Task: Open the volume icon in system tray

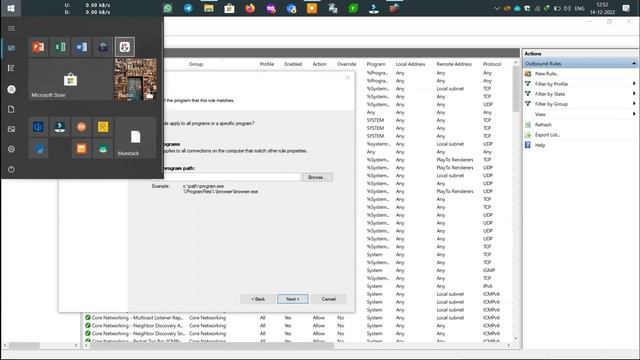Action: click(x=567, y=8)
